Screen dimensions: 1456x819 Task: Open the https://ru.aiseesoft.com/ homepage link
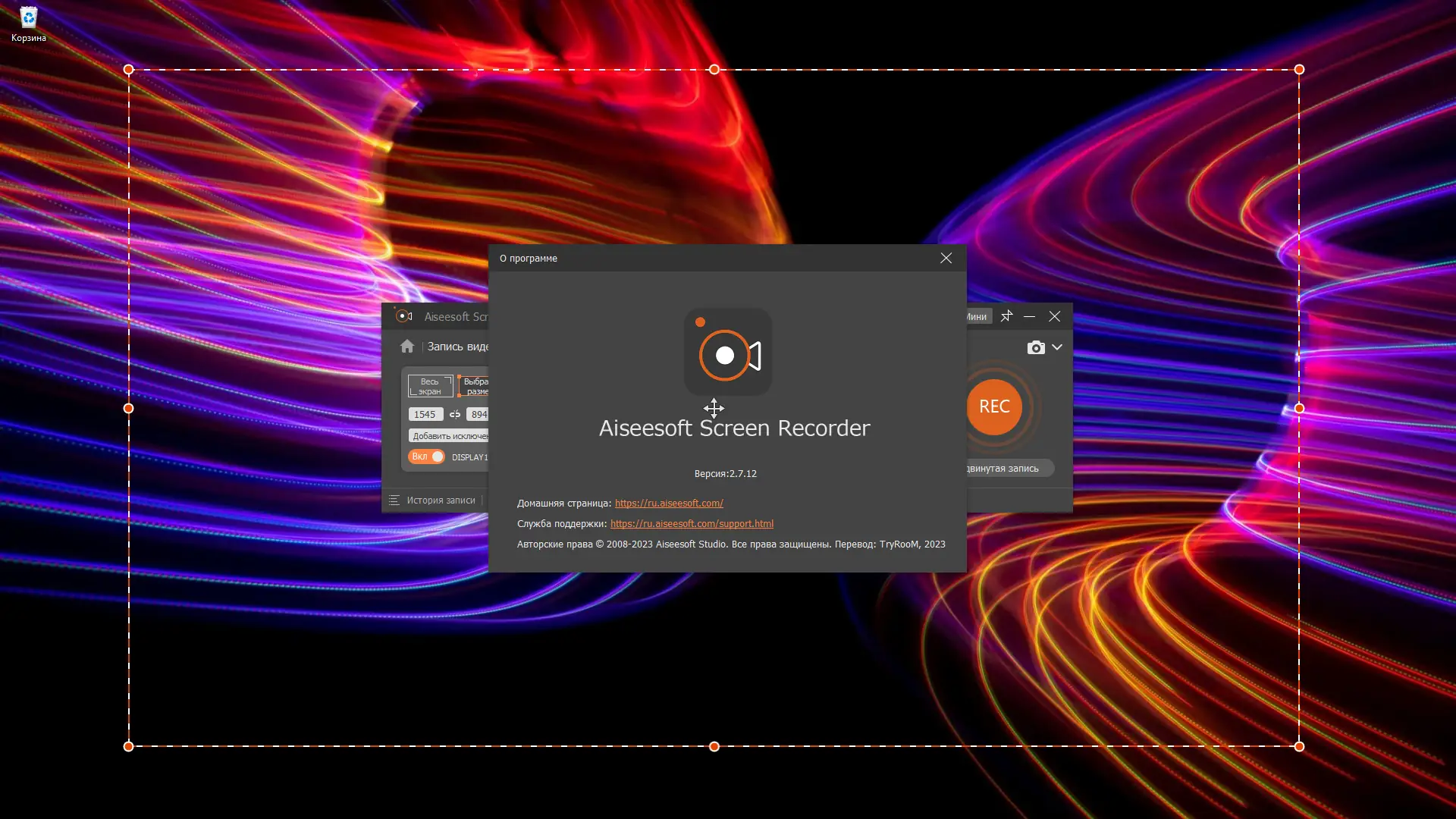(669, 503)
